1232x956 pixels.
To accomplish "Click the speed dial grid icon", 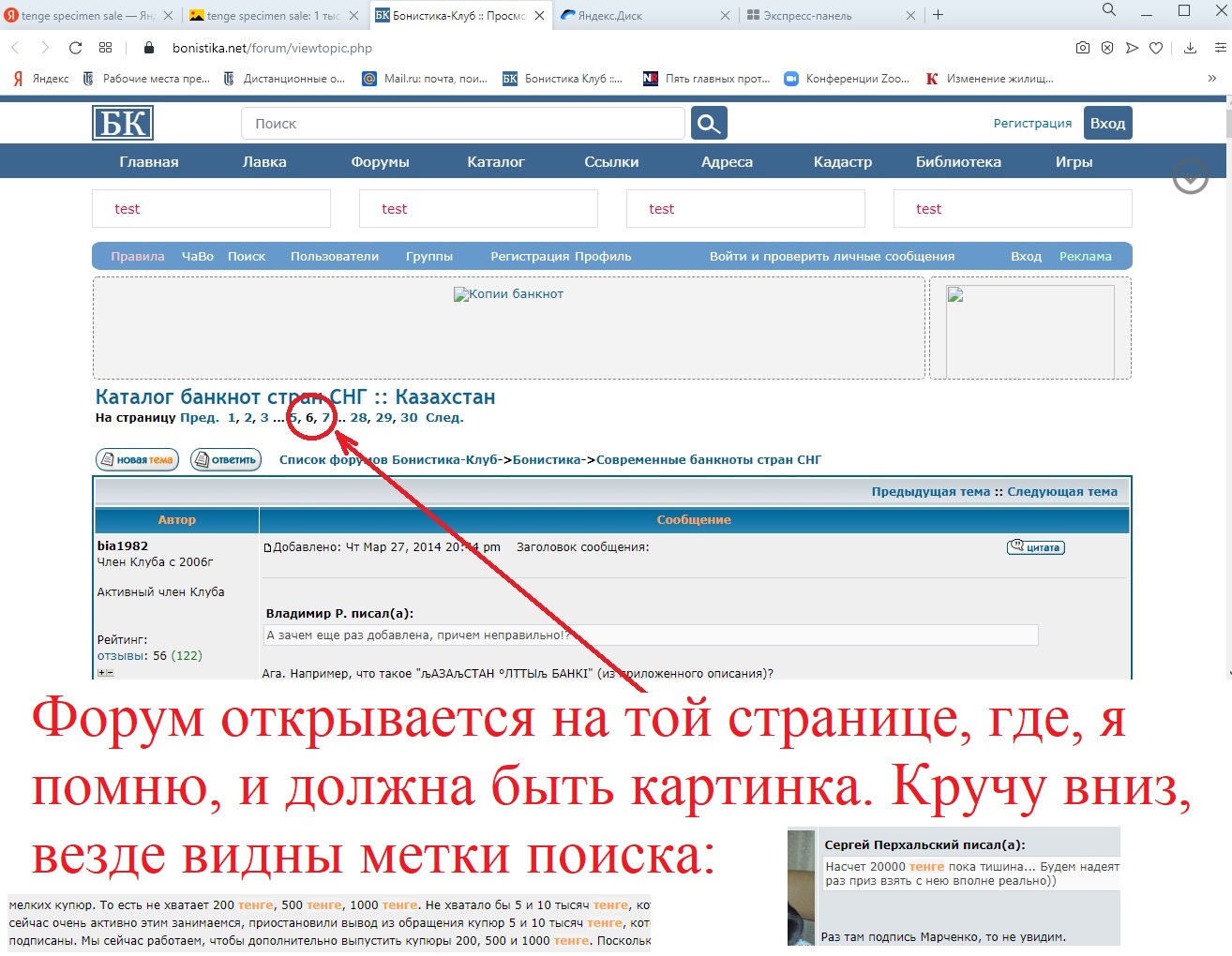I will point(105,48).
